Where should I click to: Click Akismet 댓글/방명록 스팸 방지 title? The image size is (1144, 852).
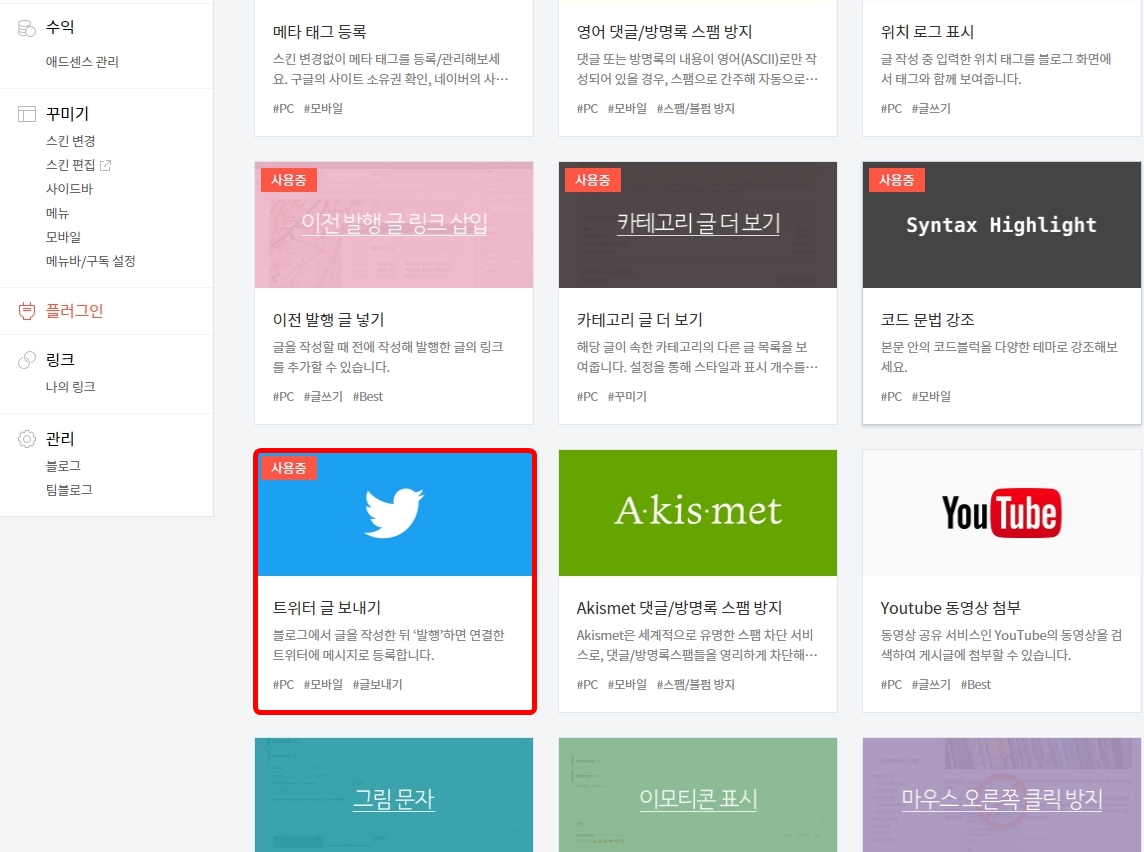679,608
